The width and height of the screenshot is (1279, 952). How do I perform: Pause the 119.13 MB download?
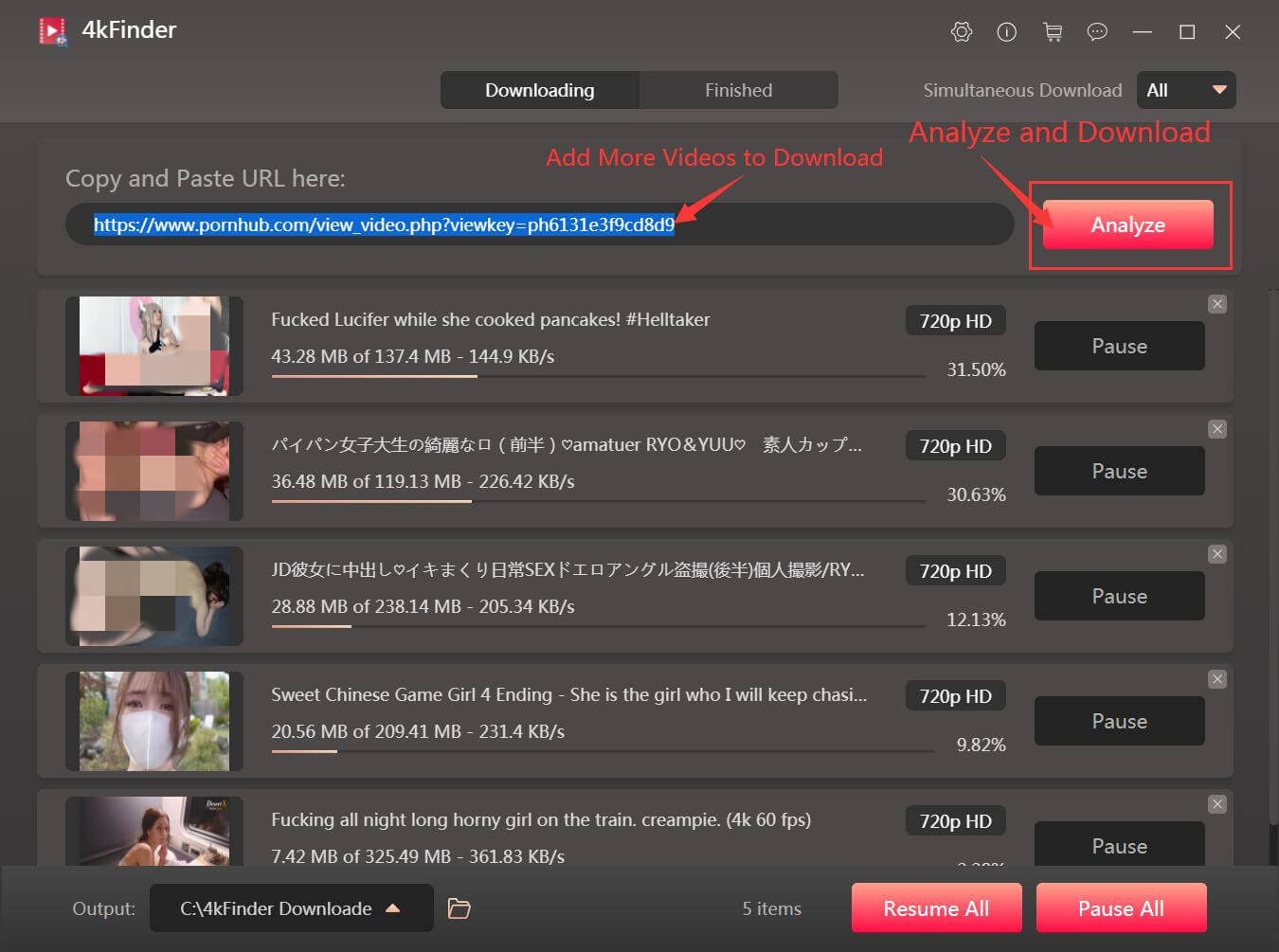[x=1120, y=471]
